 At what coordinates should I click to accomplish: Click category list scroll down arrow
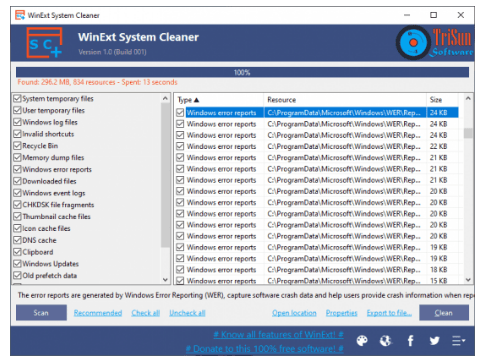point(165,280)
